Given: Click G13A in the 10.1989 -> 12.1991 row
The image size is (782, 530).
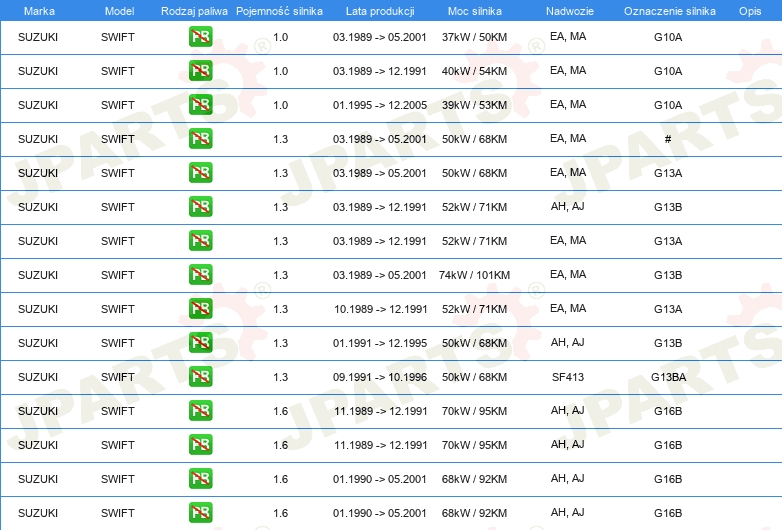Looking at the screenshot, I should click(668, 309).
